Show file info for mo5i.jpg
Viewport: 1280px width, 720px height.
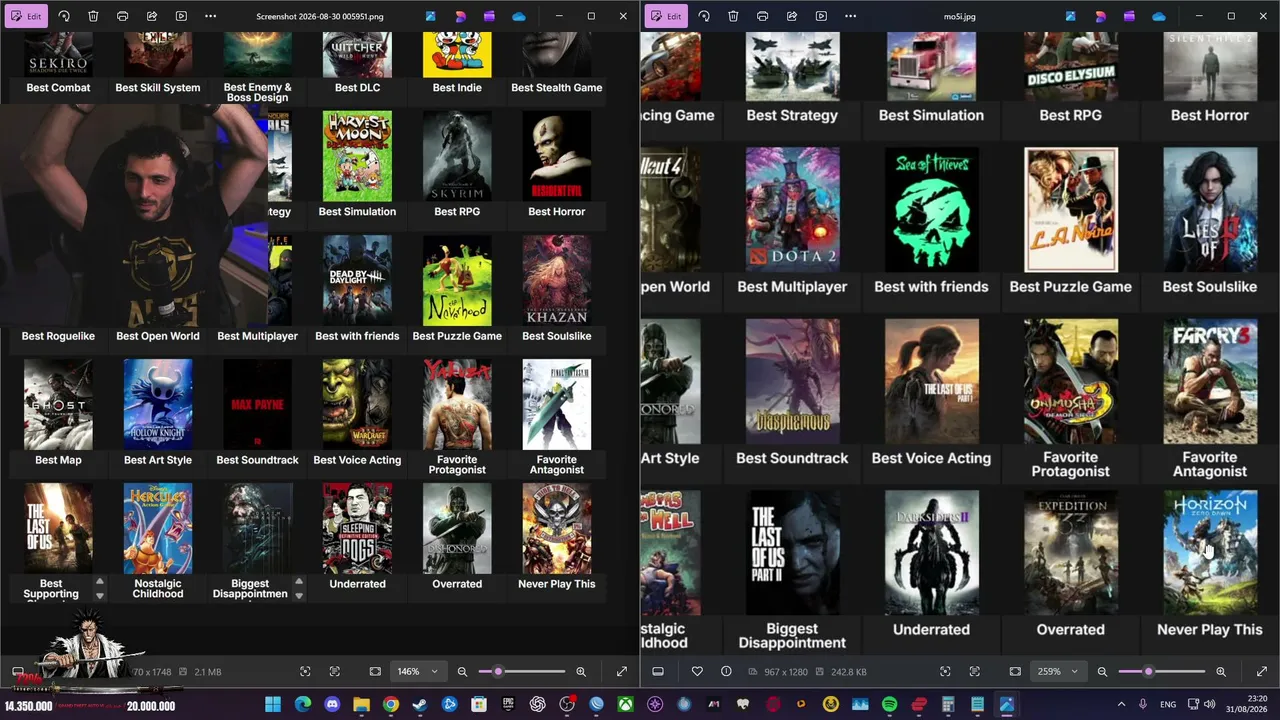click(726, 672)
